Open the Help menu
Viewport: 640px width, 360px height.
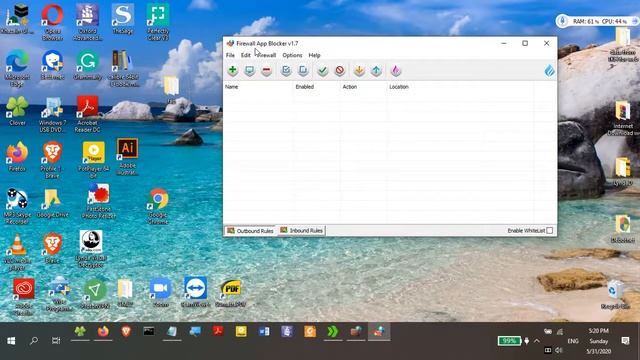click(314, 55)
